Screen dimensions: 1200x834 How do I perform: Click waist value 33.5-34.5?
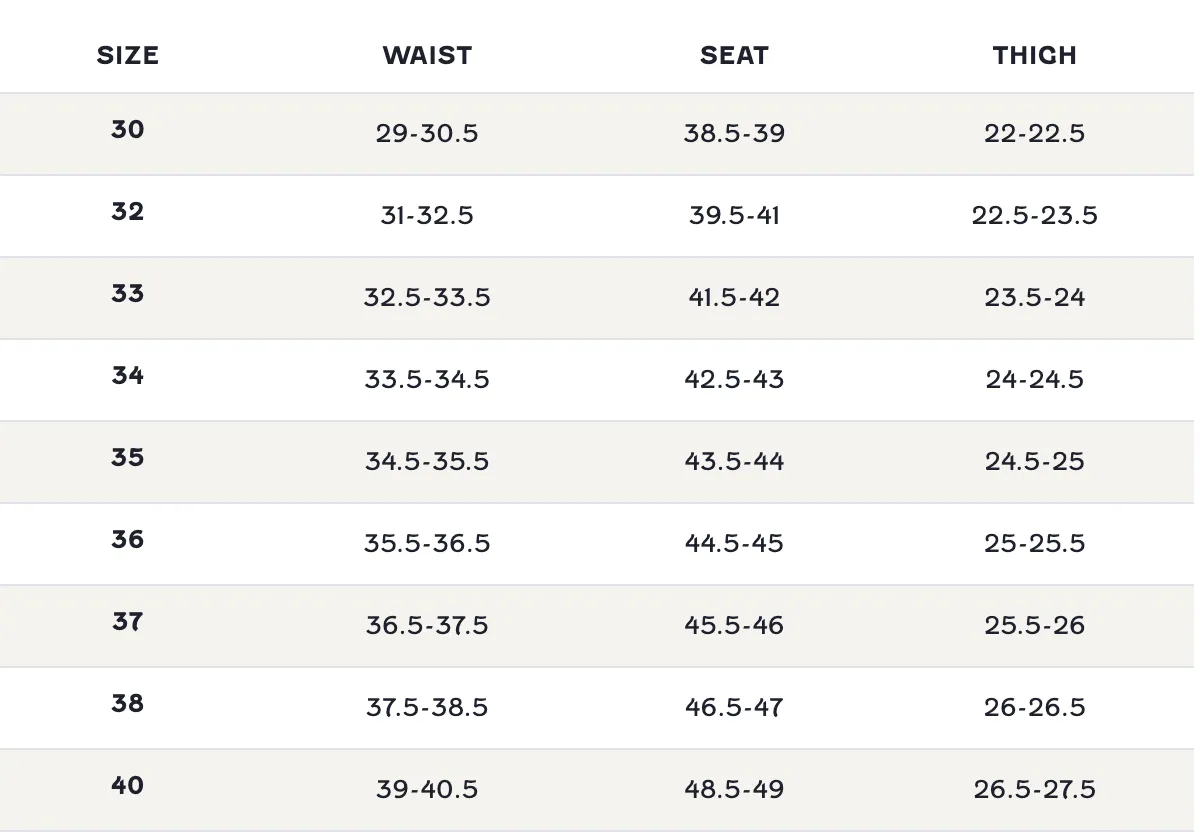(427, 379)
